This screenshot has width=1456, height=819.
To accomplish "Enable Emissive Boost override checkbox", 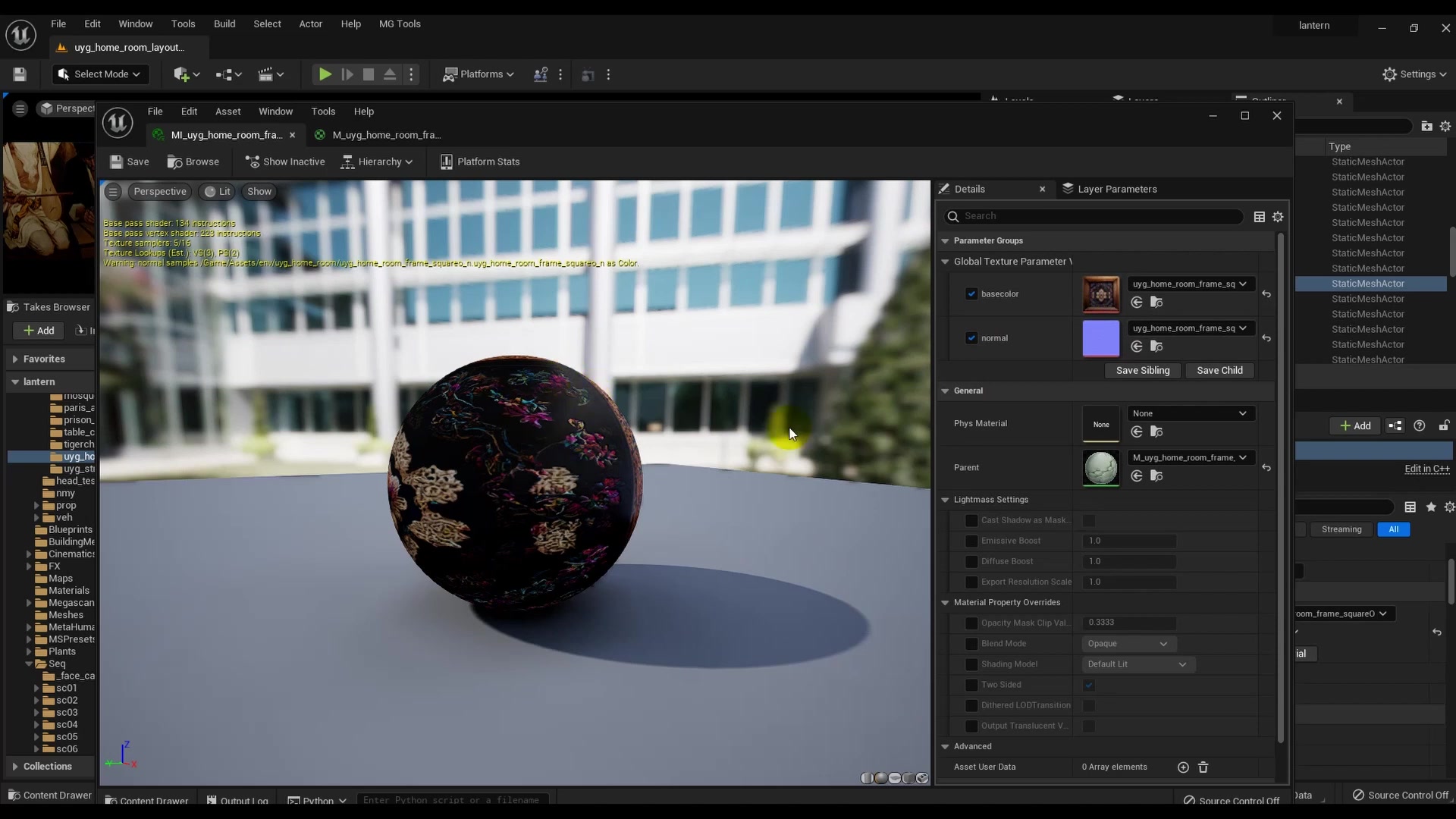I will point(971,541).
